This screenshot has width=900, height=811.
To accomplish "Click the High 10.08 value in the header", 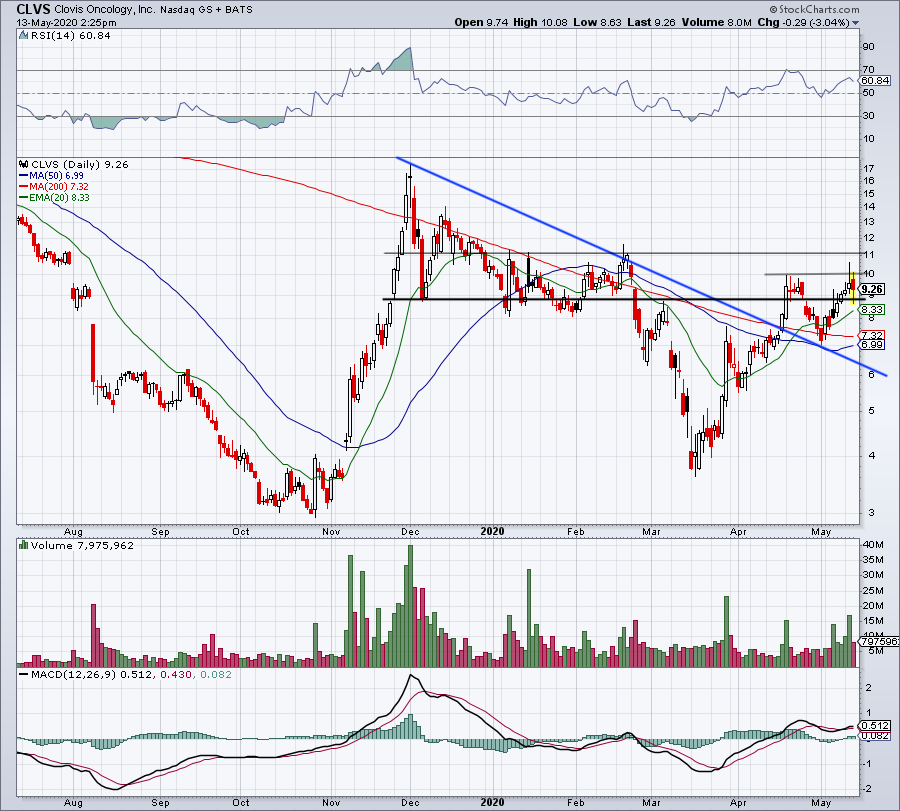I will coord(541,22).
